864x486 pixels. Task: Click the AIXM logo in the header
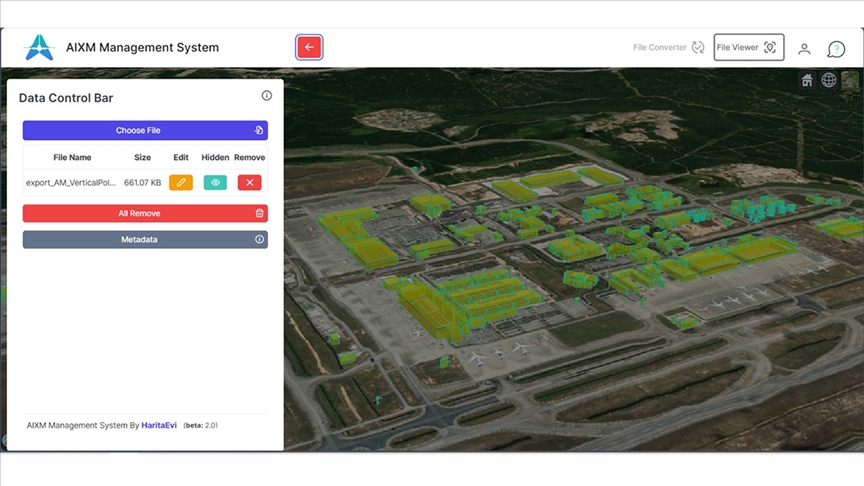39,47
